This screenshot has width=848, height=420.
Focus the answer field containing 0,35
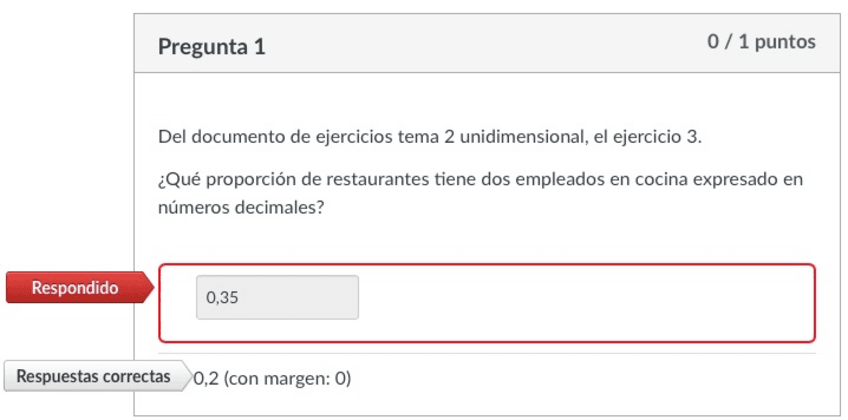(x=277, y=297)
